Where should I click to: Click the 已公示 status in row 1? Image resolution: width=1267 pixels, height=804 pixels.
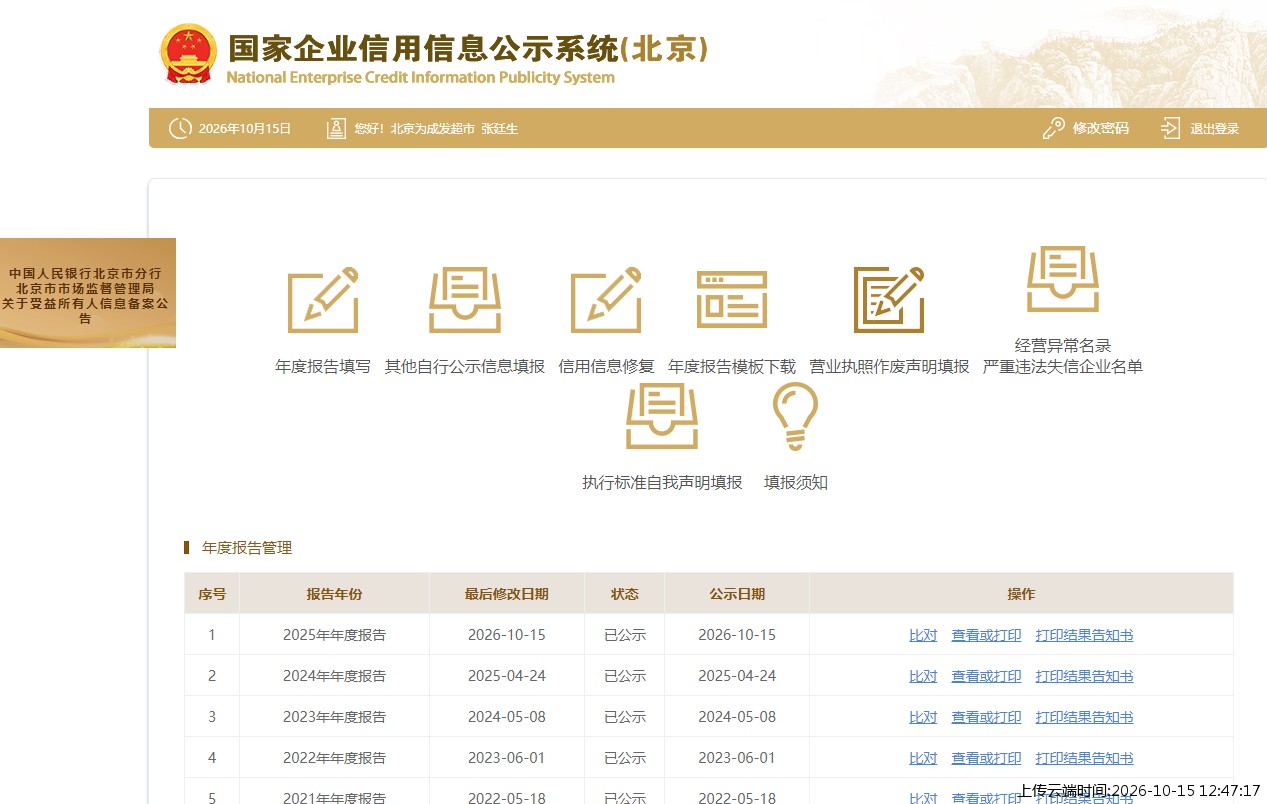pyautogui.click(x=625, y=635)
